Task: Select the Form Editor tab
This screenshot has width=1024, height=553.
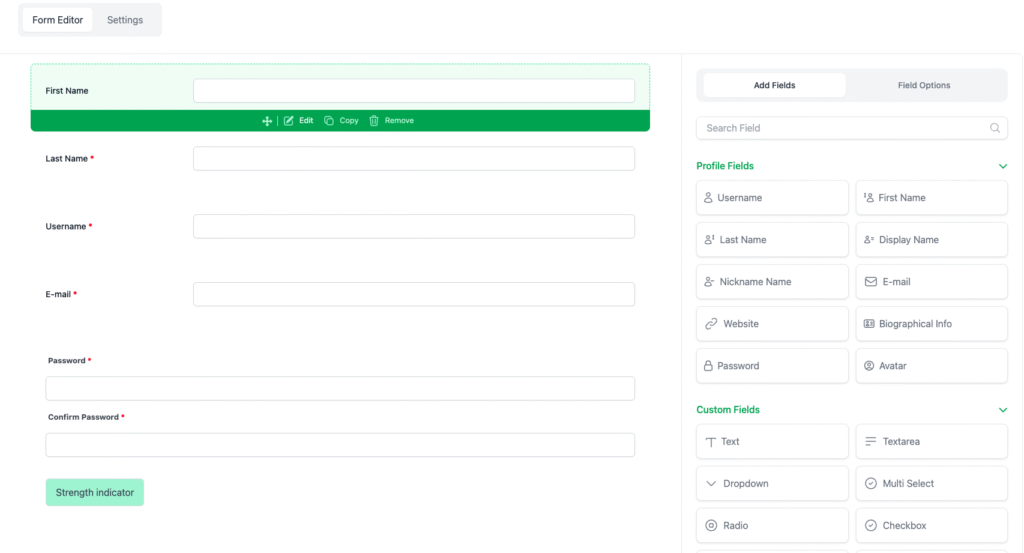Action: [58, 20]
